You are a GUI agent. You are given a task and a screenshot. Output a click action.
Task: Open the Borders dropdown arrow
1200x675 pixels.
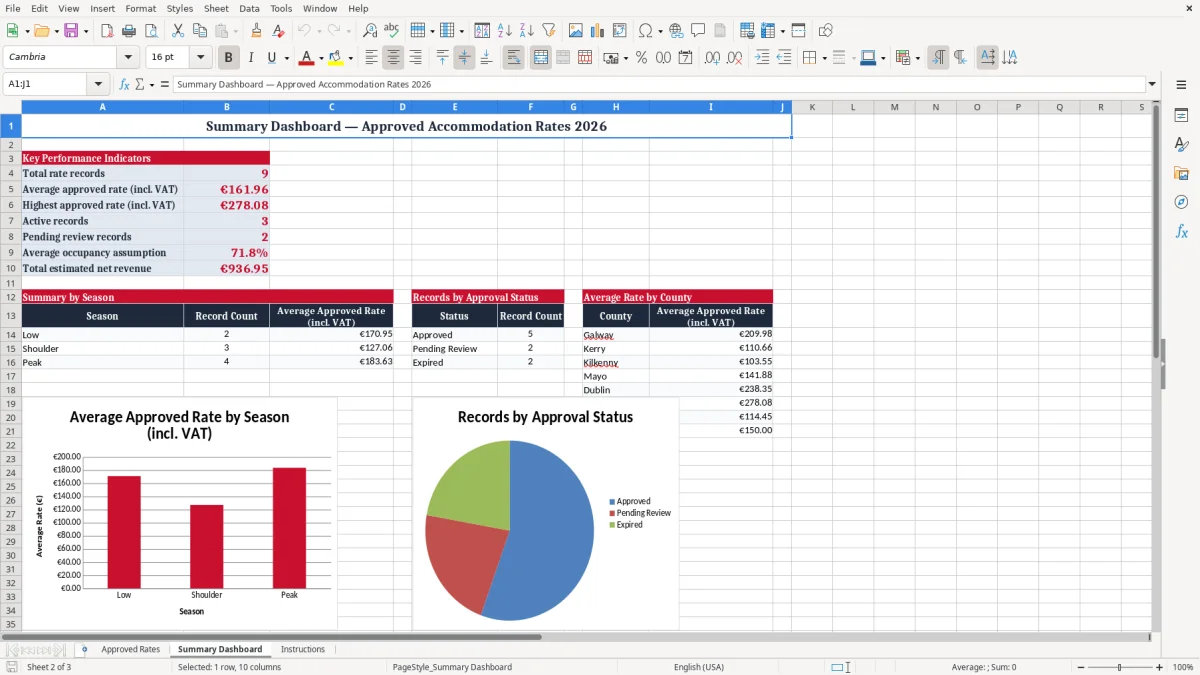pyautogui.click(x=826, y=58)
